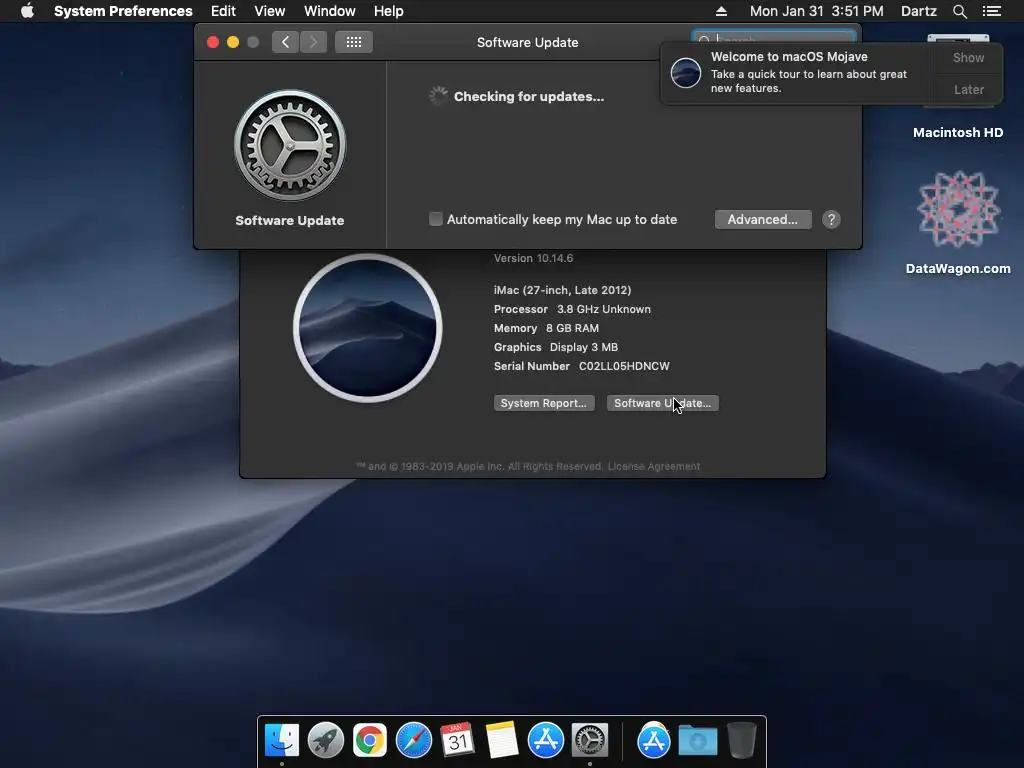Click the date and time in menu bar
This screenshot has height=768, width=1024.
pos(816,11)
